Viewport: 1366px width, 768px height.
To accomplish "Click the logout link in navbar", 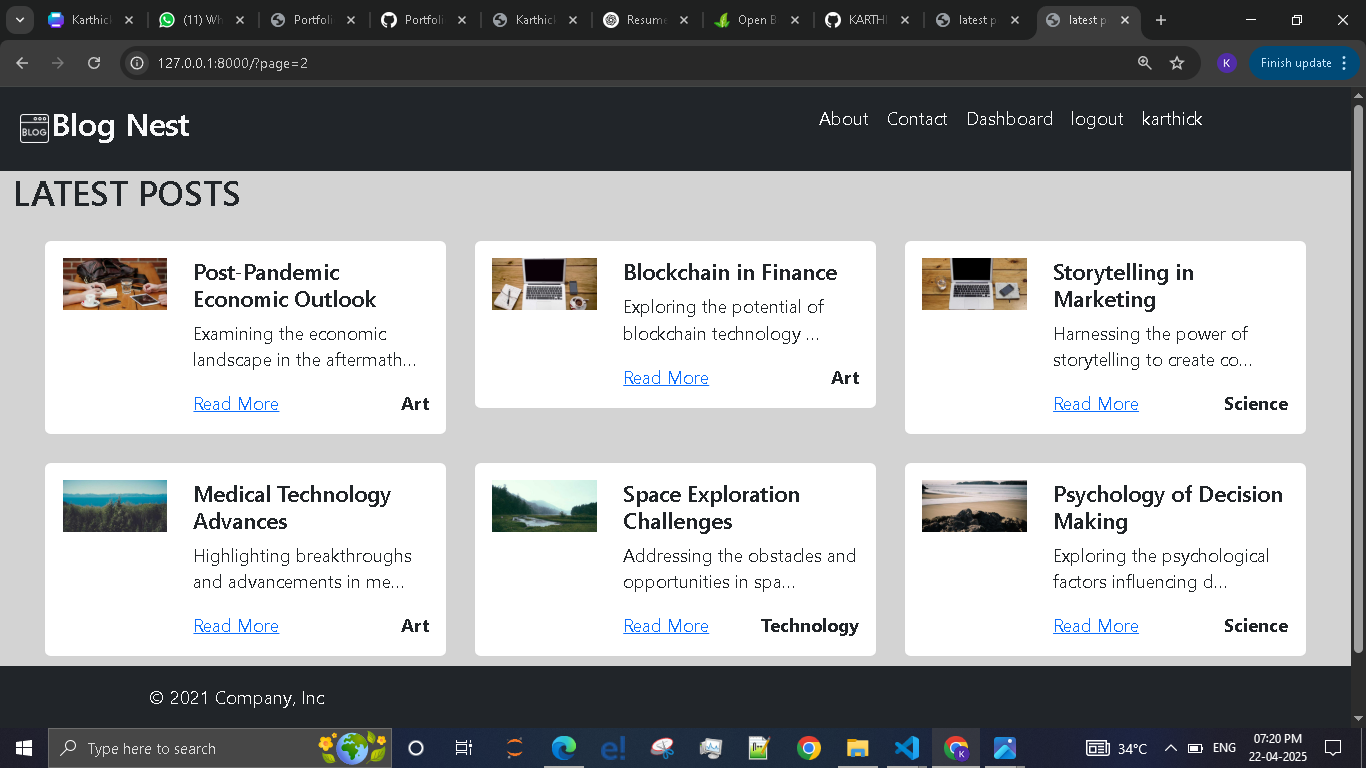I will coord(1096,119).
